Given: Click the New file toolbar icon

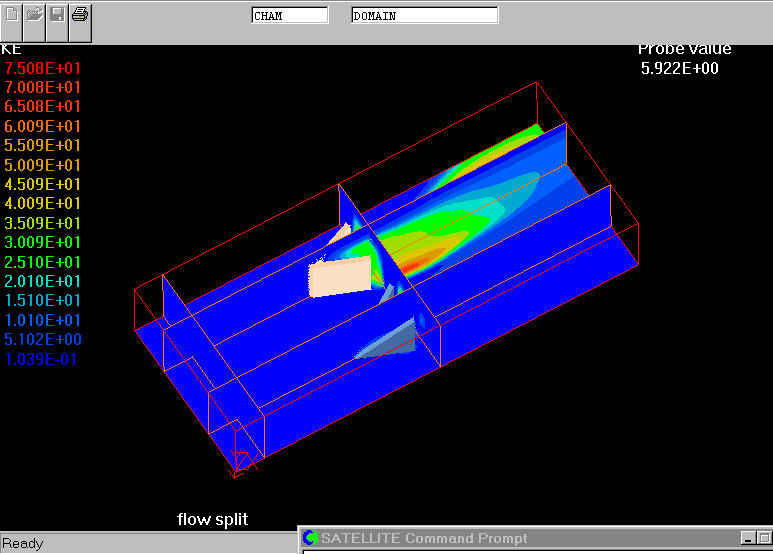Looking at the screenshot, I should click(12, 15).
